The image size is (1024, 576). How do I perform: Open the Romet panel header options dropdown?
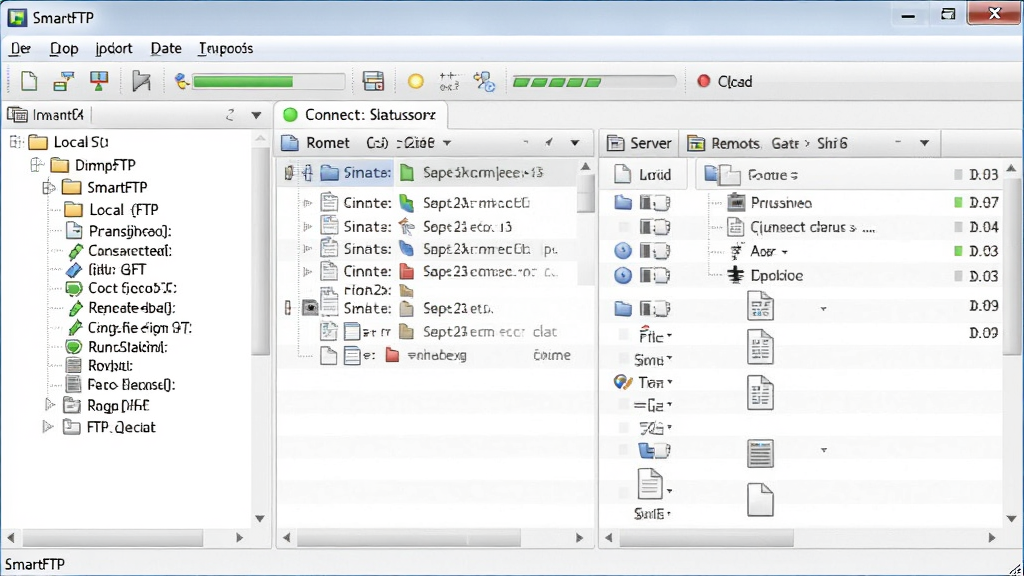[575, 143]
